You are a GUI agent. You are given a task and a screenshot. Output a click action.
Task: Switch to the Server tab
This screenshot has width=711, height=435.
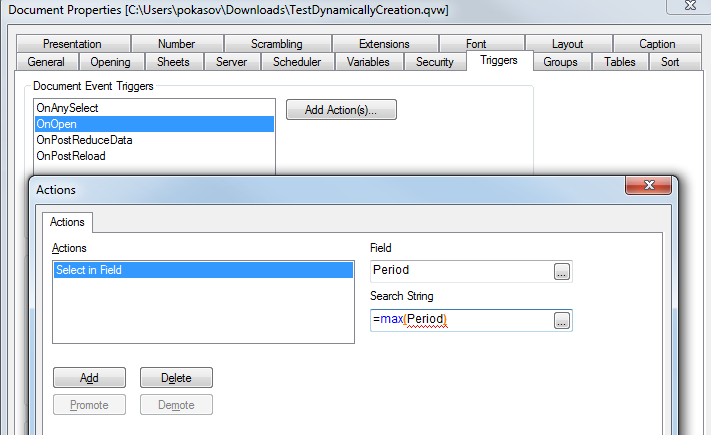pos(232,62)
